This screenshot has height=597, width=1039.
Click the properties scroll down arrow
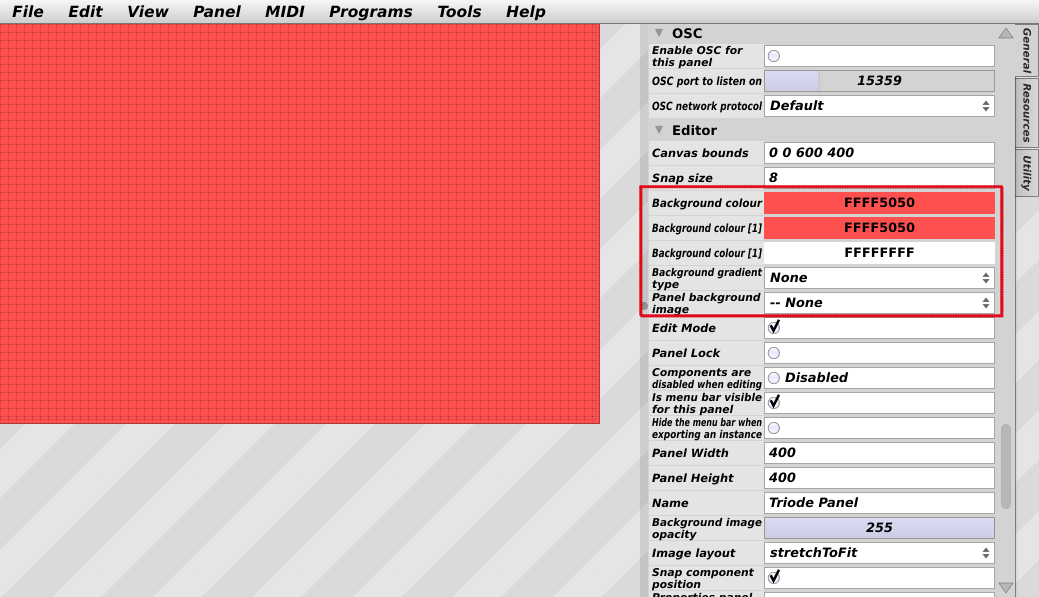tap(1006, 588)
